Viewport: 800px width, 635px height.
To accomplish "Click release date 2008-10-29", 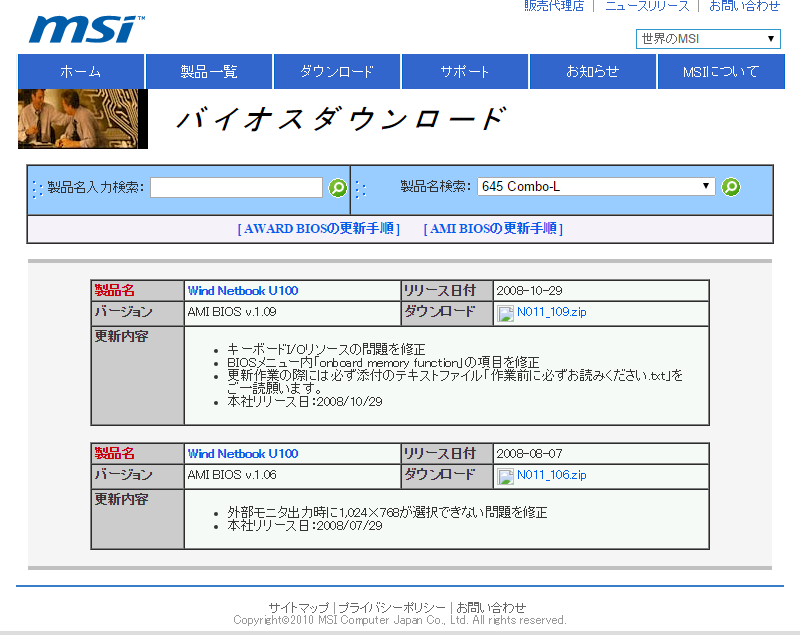I will point(529,291).
